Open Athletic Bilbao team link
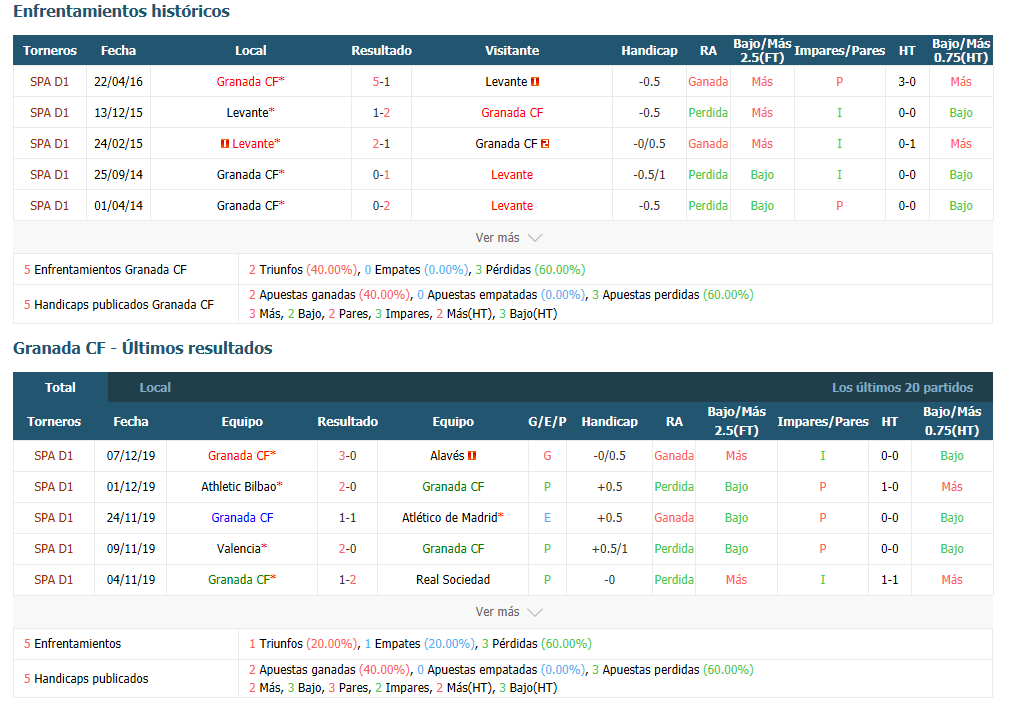1019x711 pixels. [x=242, y=487]
